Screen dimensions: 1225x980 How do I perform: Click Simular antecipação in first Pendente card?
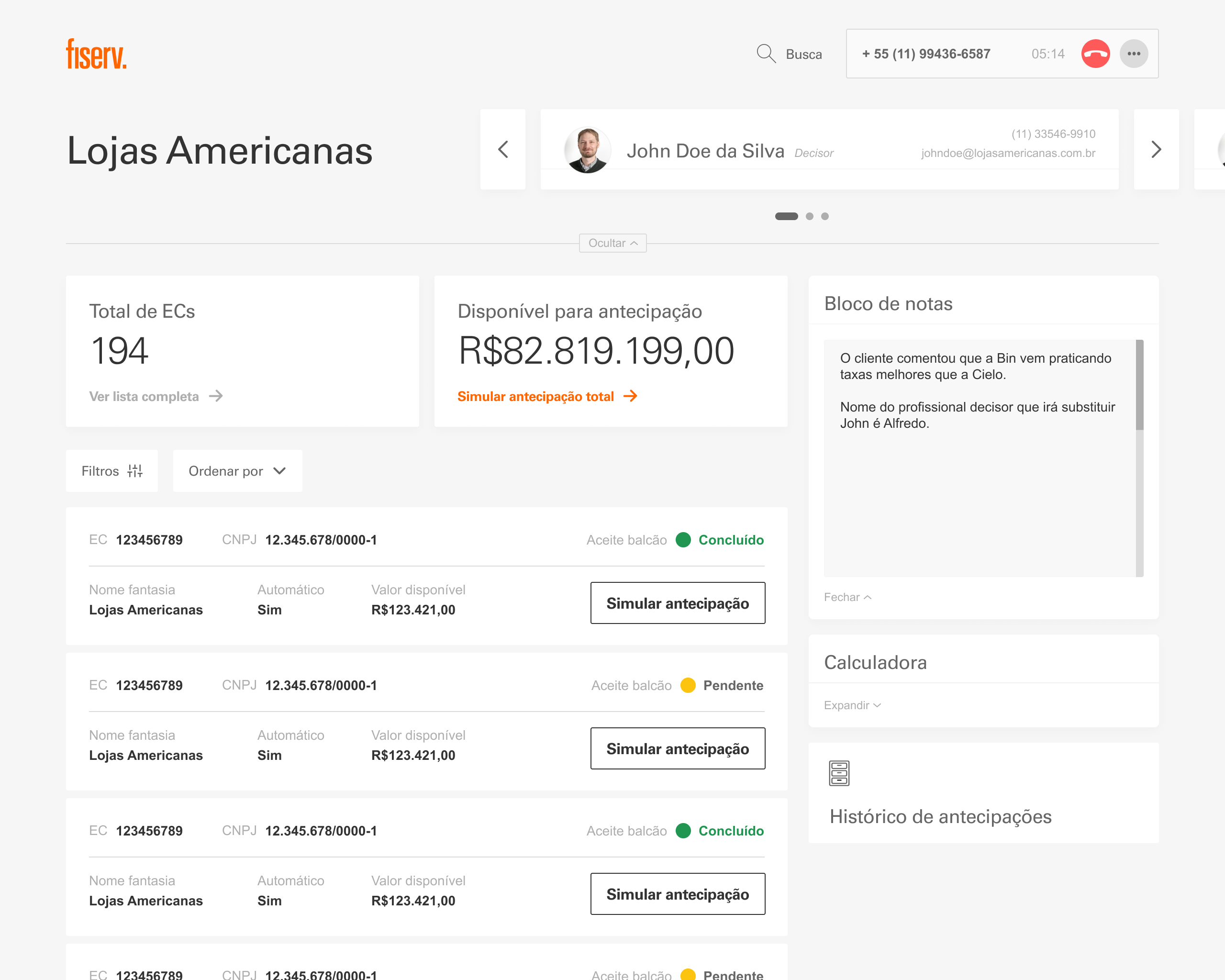point(677,749)
